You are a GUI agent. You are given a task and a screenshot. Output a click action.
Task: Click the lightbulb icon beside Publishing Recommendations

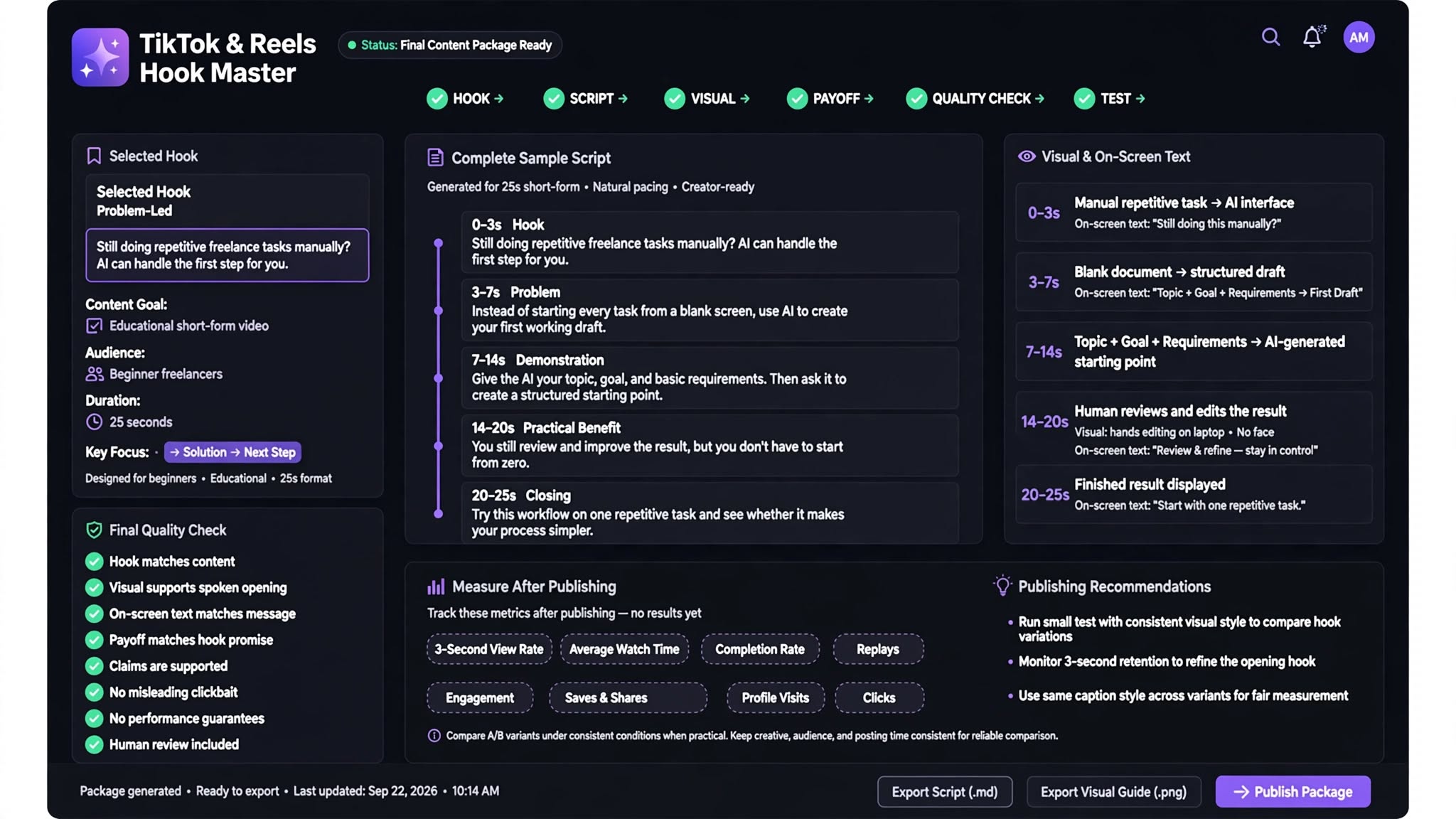[x=1002, y=585]
